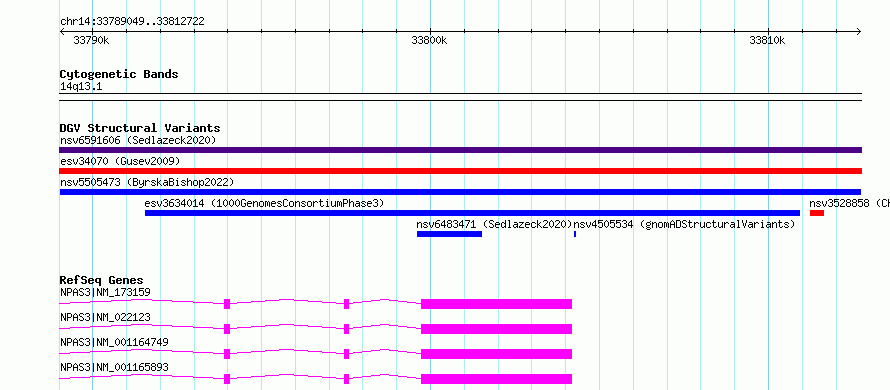Click the 33810k ruler label

tap(767, 40)
